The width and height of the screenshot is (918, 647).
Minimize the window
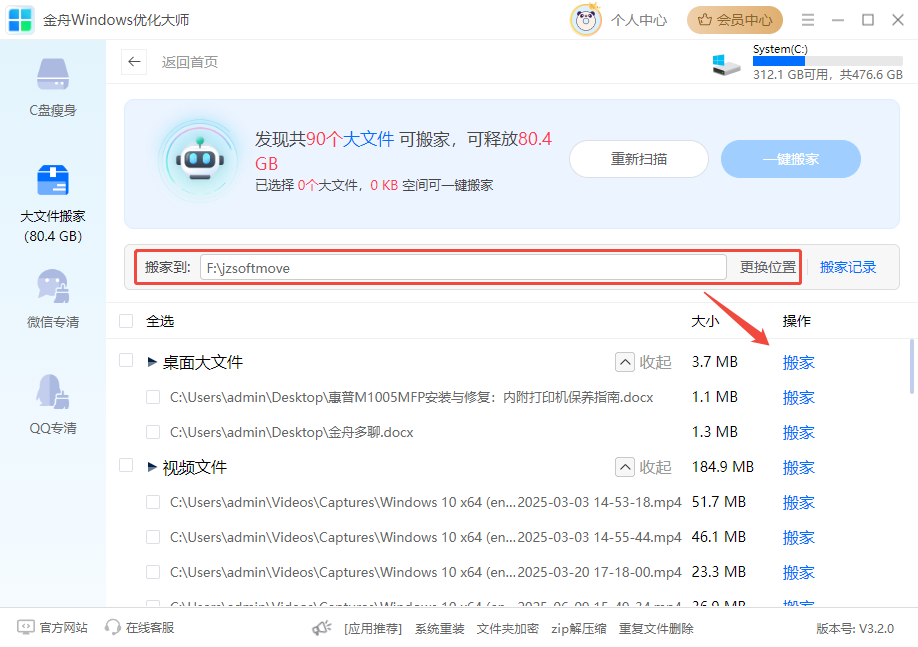(x=838, y=20)
